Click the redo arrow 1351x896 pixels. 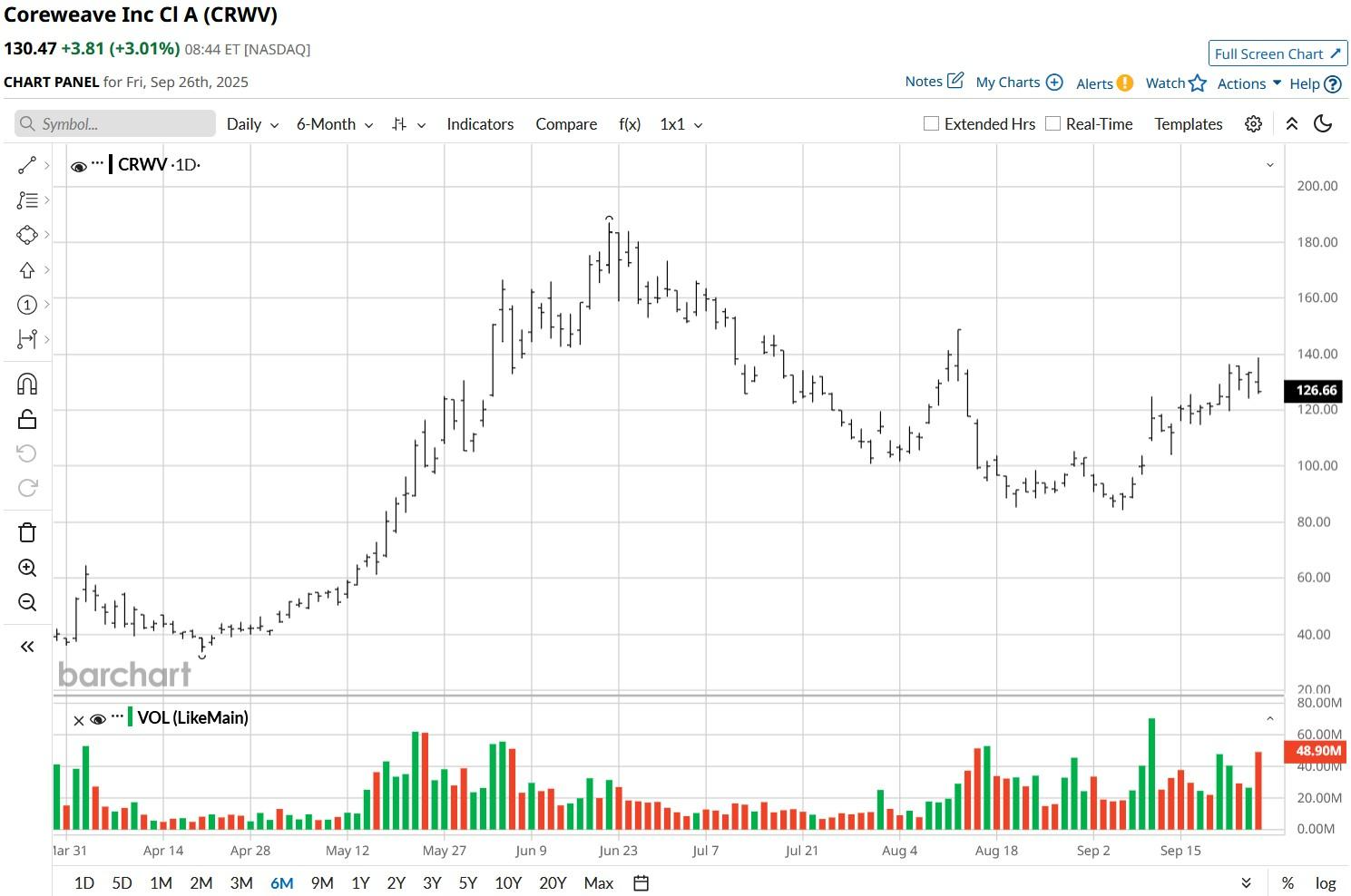click(x=26, y=488)
